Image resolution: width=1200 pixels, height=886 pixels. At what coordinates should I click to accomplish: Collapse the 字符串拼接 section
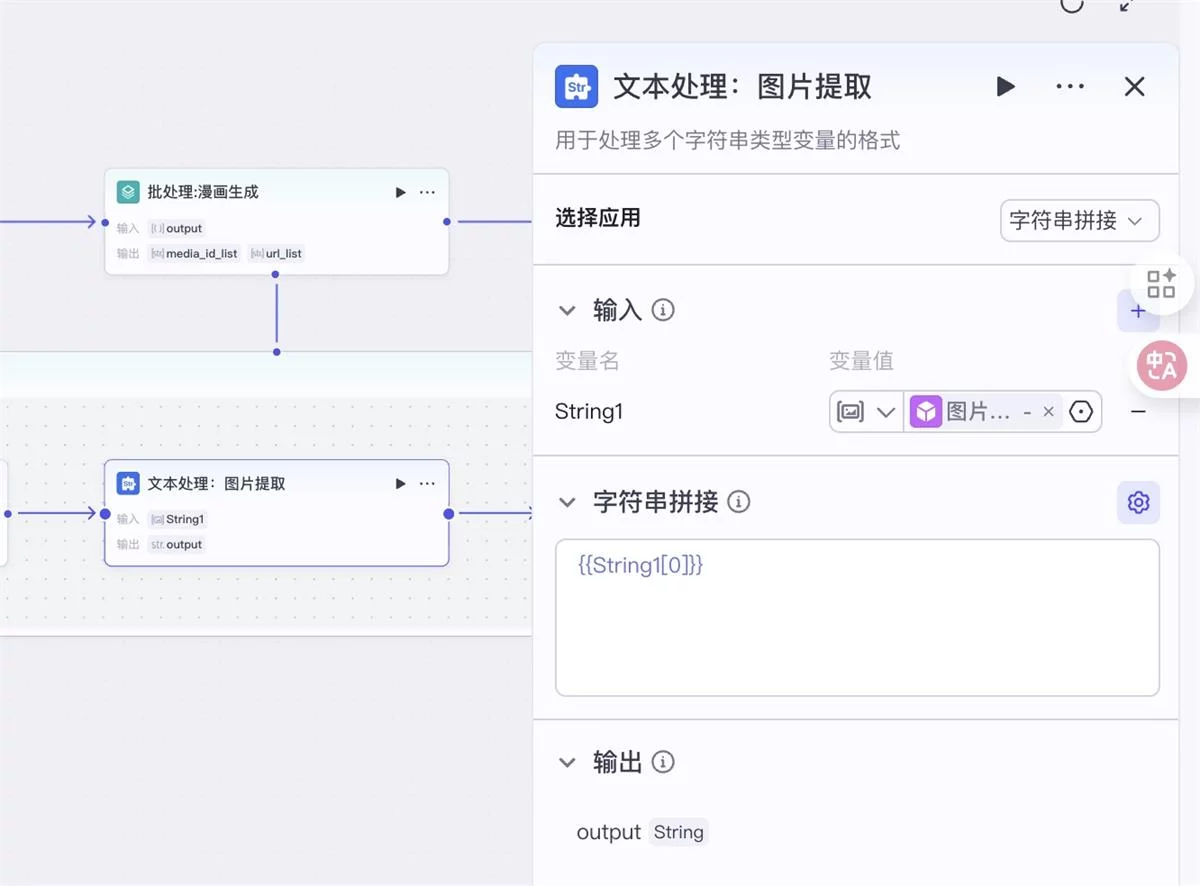pos(567,502)
